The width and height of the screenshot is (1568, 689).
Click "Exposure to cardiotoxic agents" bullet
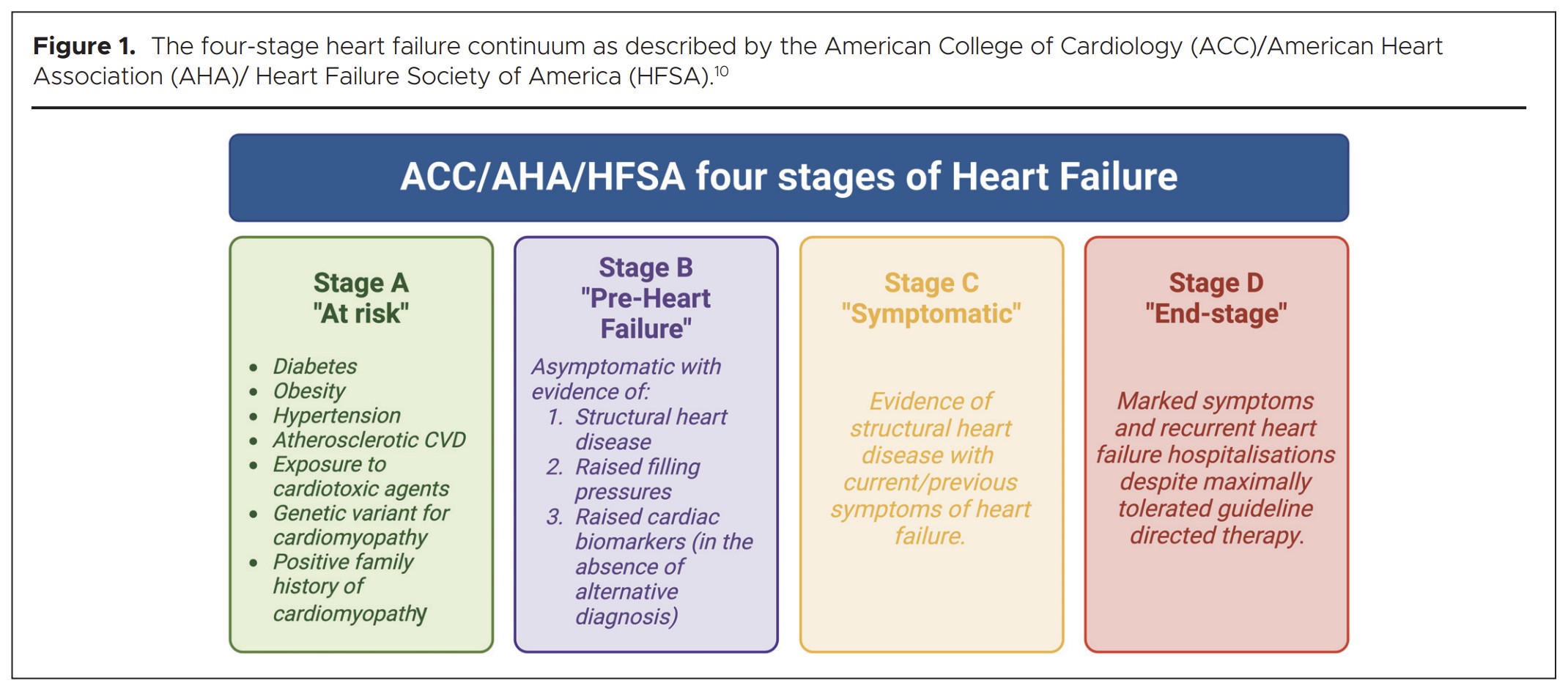click(360, 476)
